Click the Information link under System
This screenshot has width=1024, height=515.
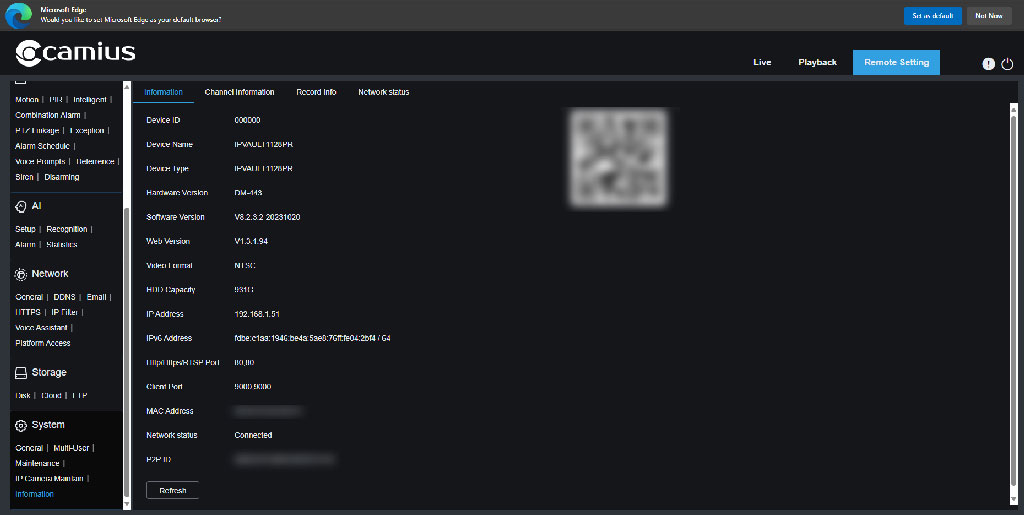[x=35, y=495]
